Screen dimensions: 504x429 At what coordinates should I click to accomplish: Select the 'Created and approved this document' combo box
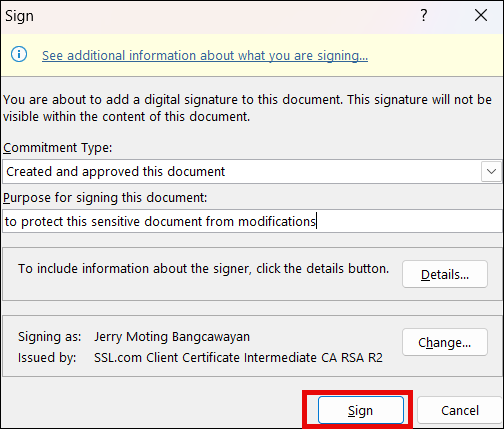tap(252, 171)
